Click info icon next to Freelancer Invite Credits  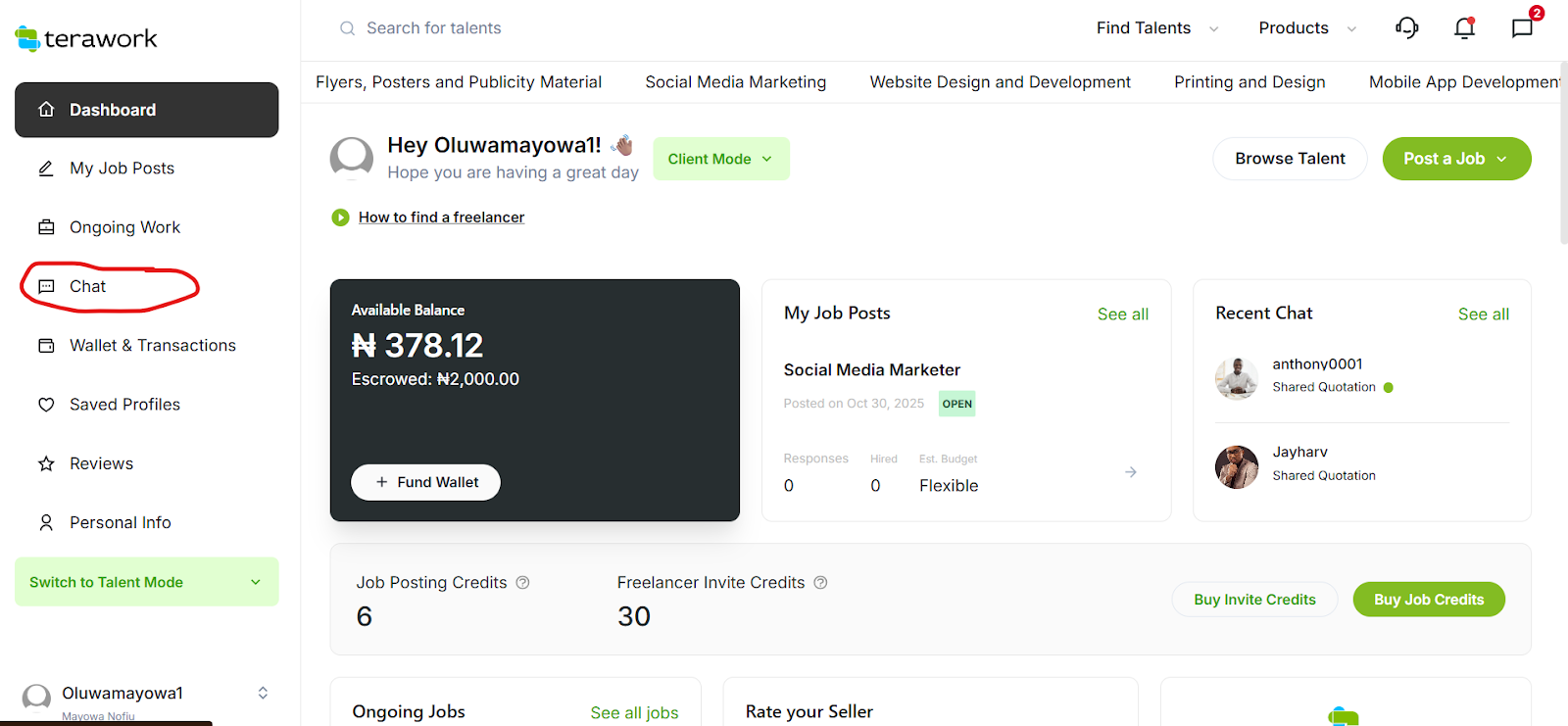tap(821, 583)
